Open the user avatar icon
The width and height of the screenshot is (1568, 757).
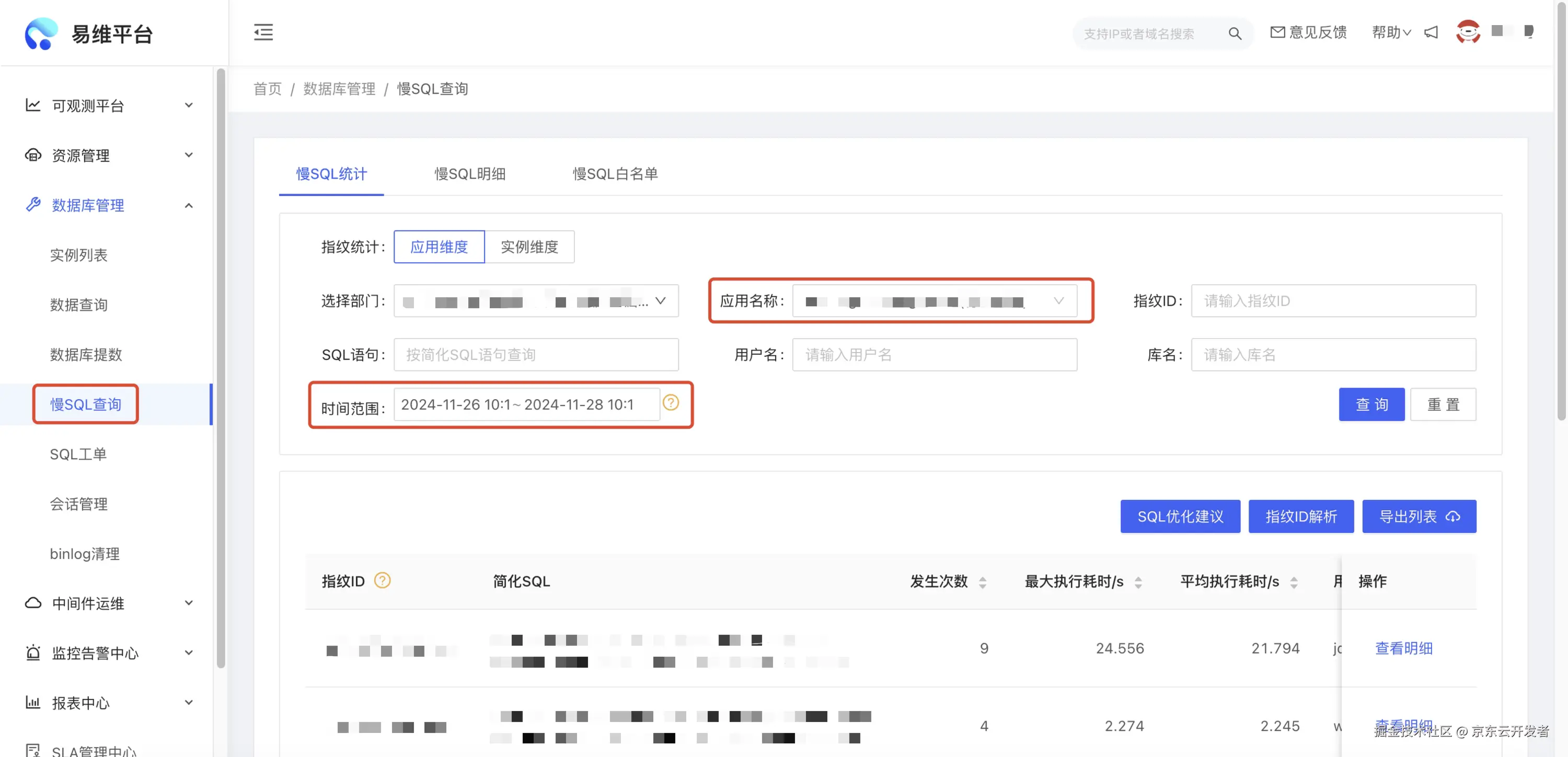point(1468,32)
